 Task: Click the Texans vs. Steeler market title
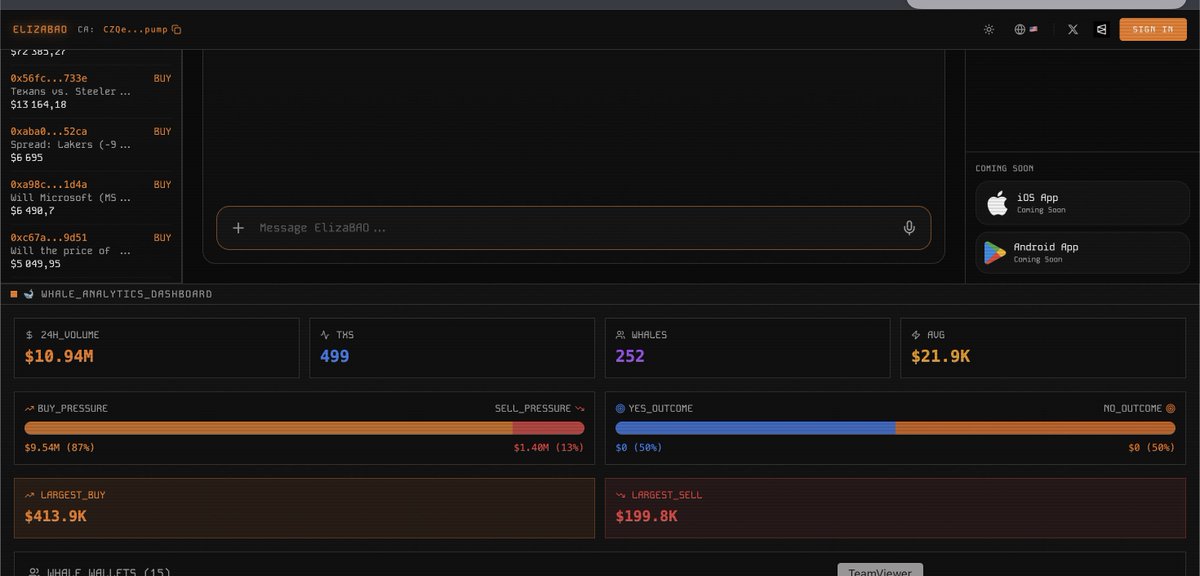(70, 91)
